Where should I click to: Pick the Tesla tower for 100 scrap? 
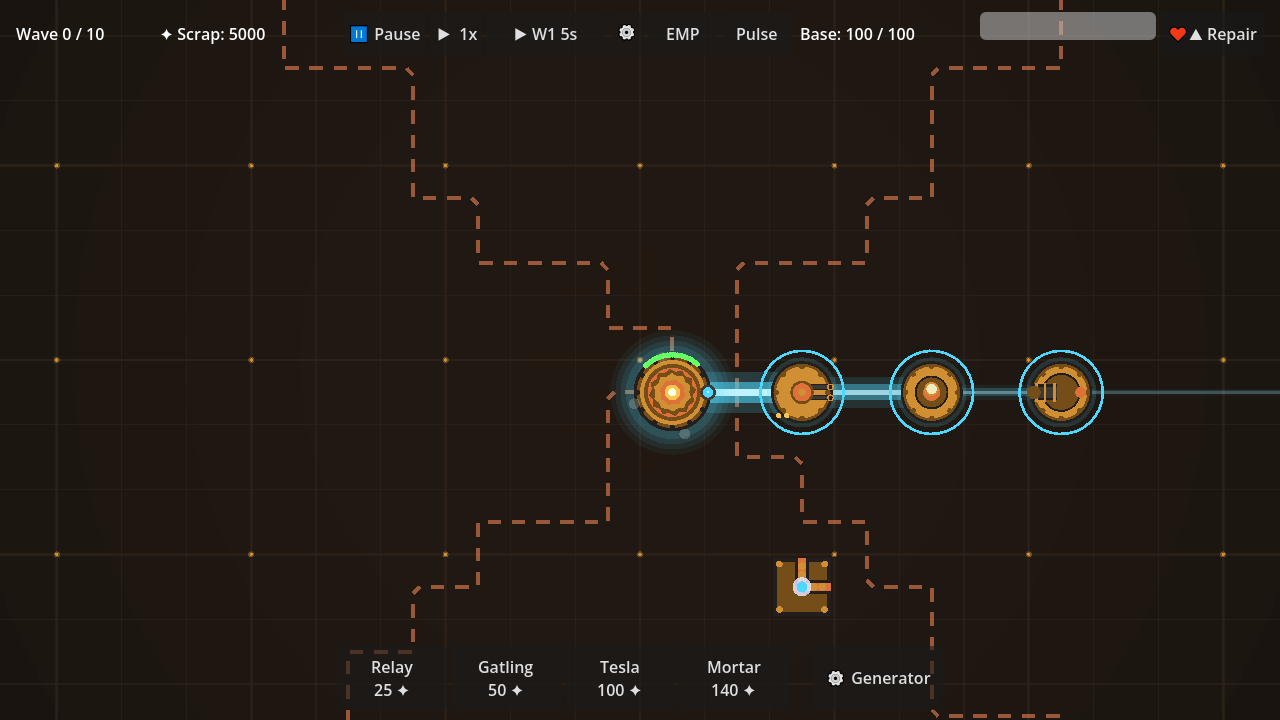(620, 679)
